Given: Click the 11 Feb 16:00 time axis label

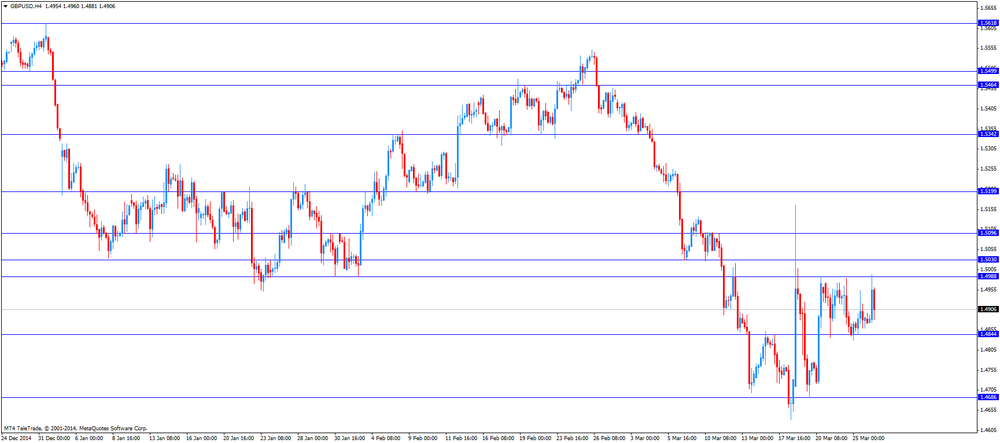Looking at the screenshot, I should click(460, 439).
